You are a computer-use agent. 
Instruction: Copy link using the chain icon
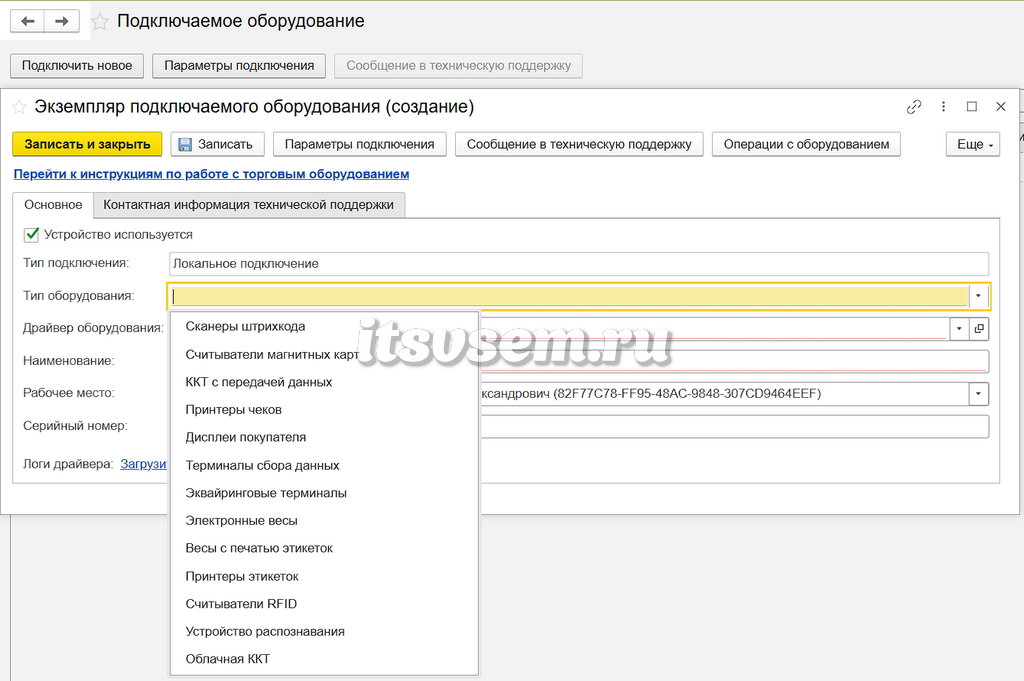[914, 107]
